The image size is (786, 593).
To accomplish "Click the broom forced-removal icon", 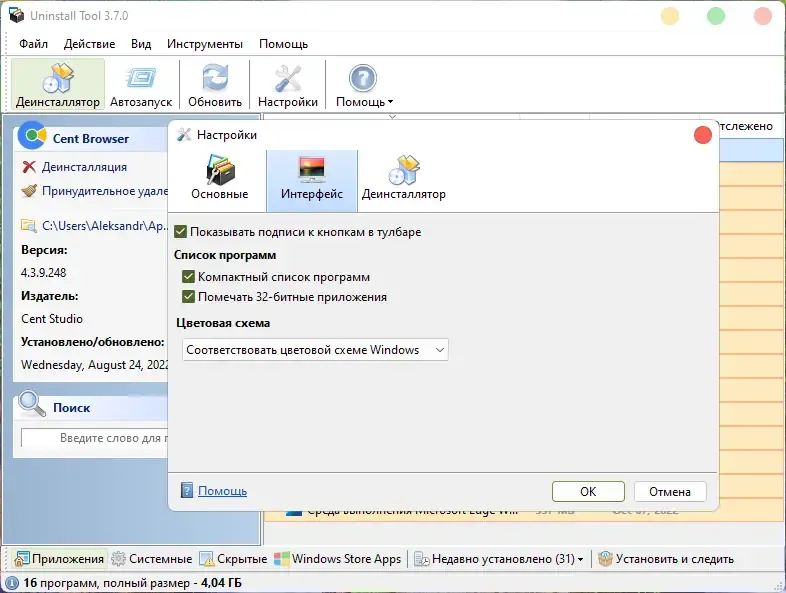I will tap(29, 191).
